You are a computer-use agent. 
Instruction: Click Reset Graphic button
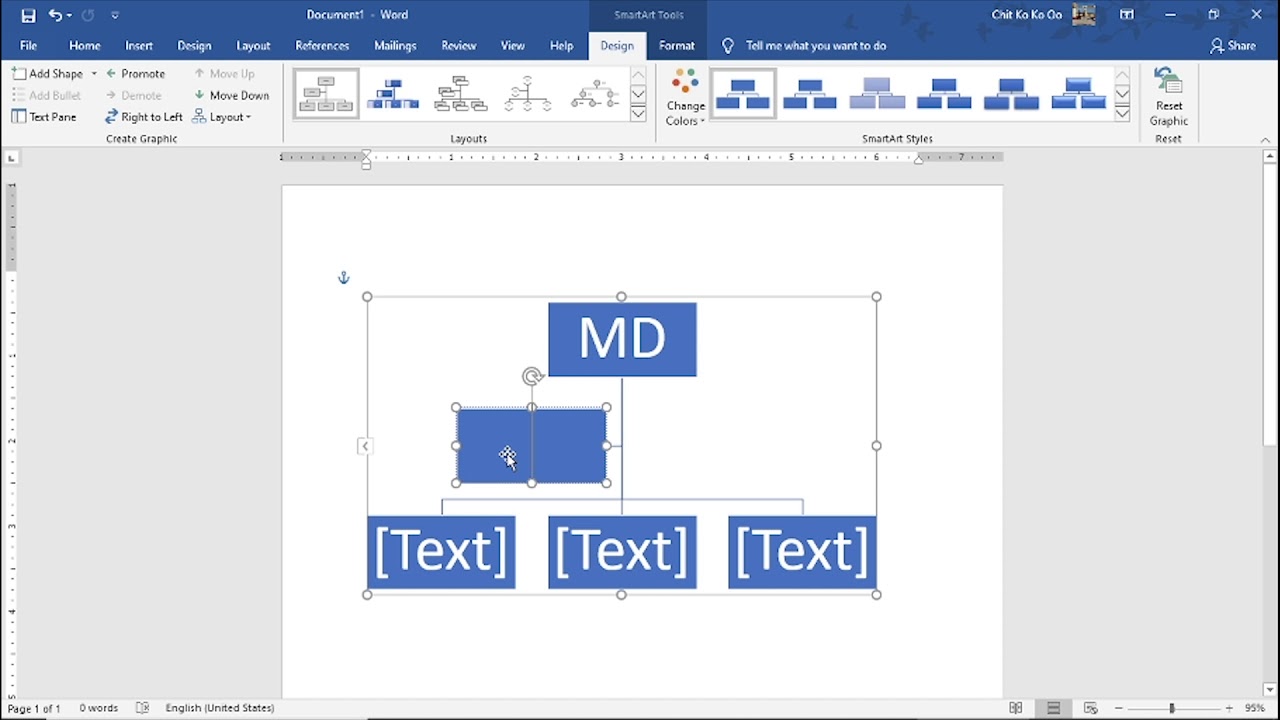(x=1168, y=98)
